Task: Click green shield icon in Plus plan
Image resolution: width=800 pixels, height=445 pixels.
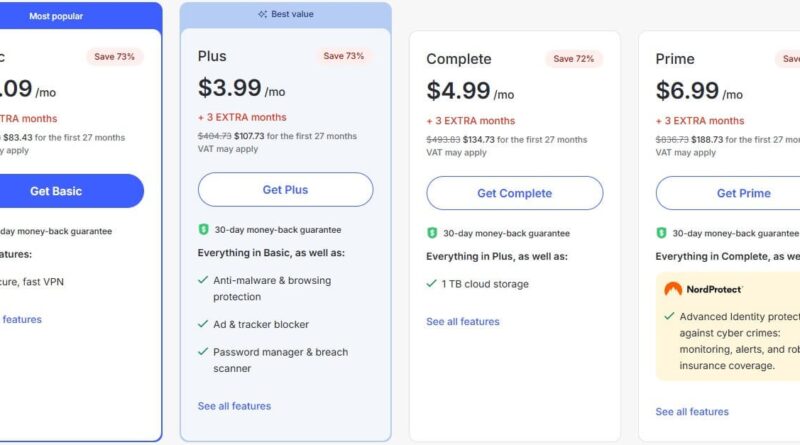Action: pyautogui.click(x=203, y=230)
